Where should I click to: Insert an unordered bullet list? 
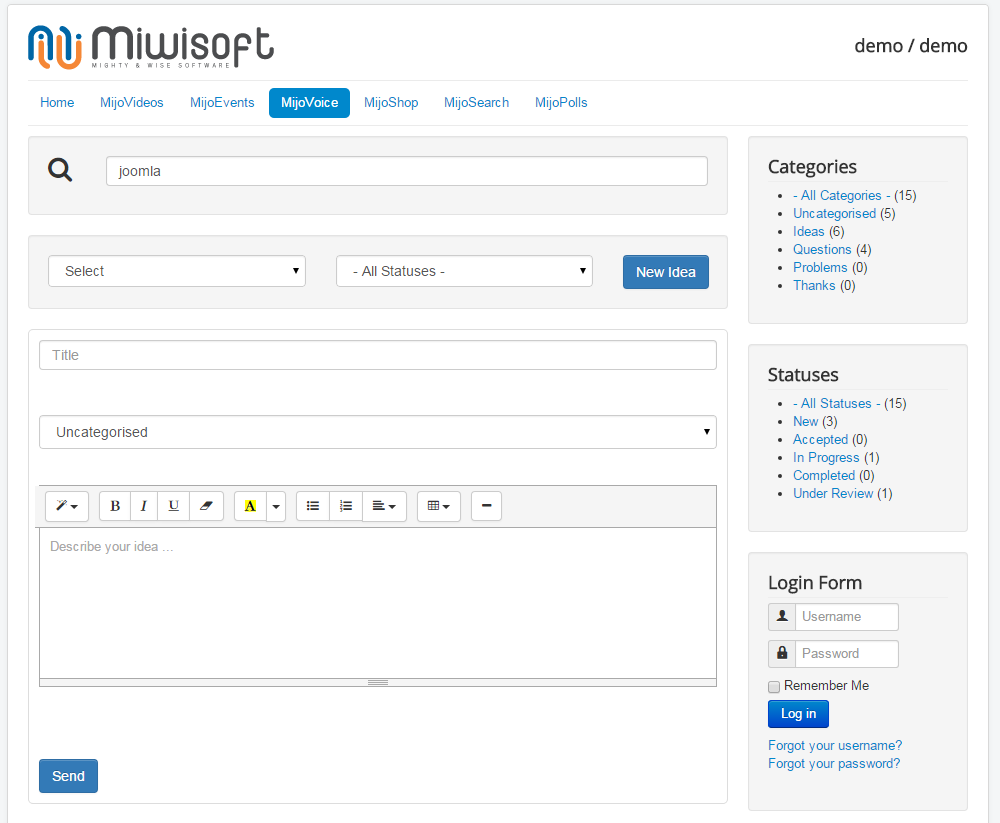313,506
